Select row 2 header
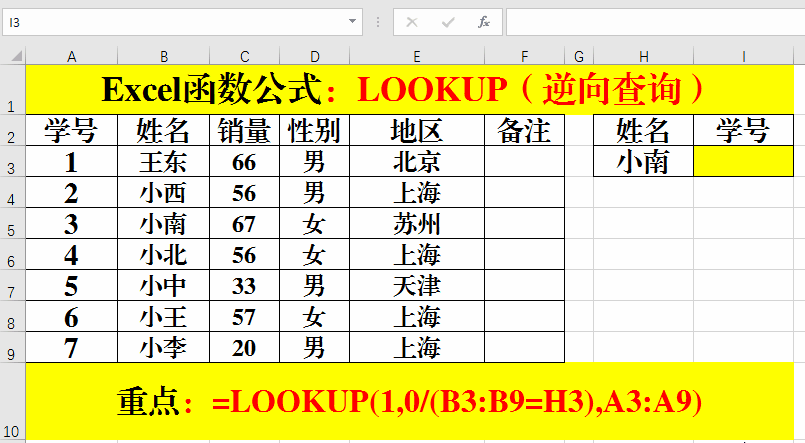The width and height of the screenshot is (805, 443). 12,130
